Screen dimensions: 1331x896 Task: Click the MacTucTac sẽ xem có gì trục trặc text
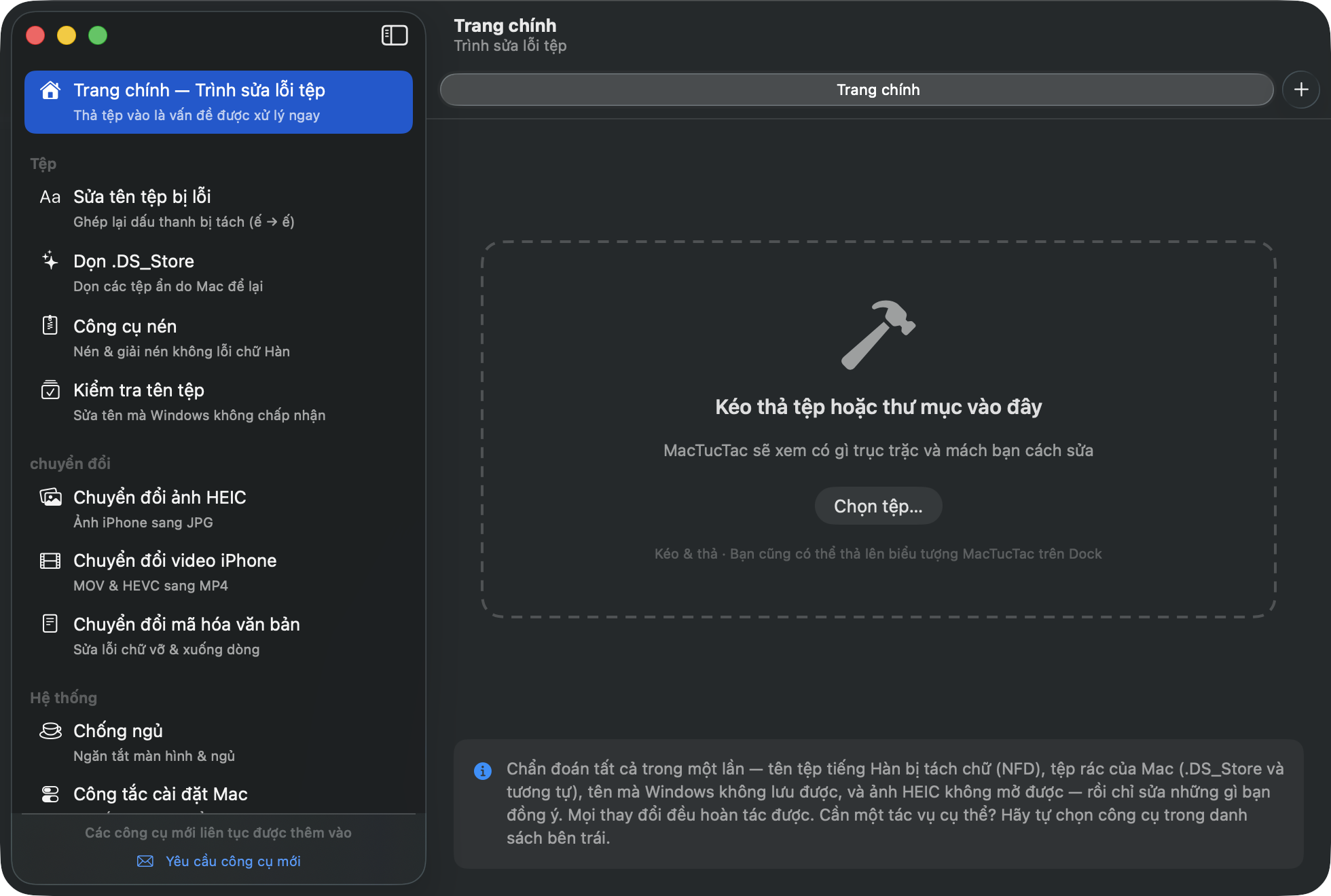[878, 451]
